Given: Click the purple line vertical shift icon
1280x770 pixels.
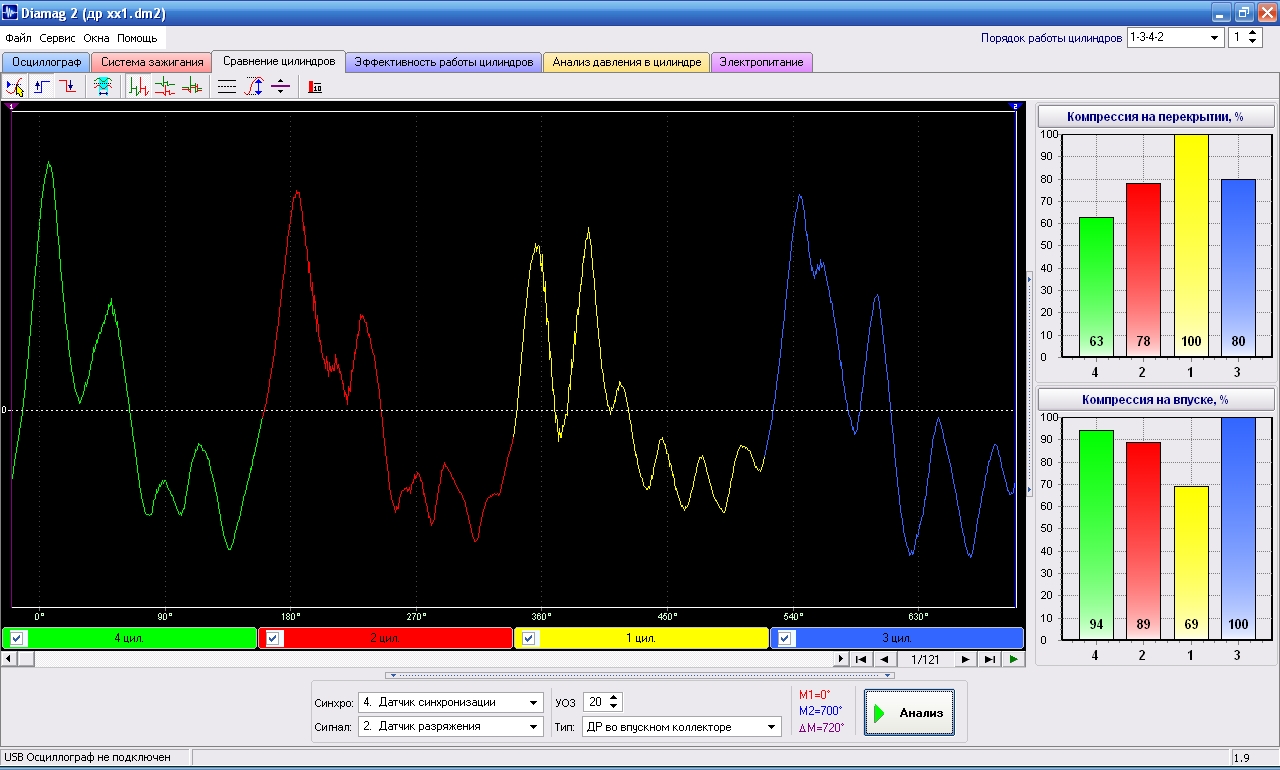Looking at the screenshot, I should (x=280, y=87).
